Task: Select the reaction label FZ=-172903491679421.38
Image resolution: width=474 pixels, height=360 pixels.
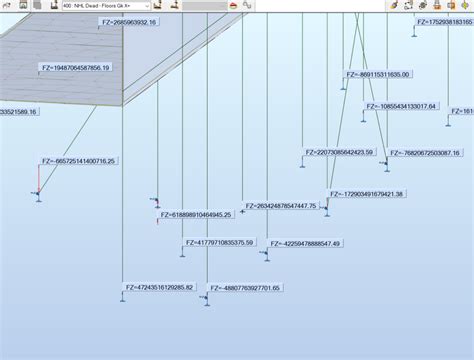Action: click(x=367, y=194)
